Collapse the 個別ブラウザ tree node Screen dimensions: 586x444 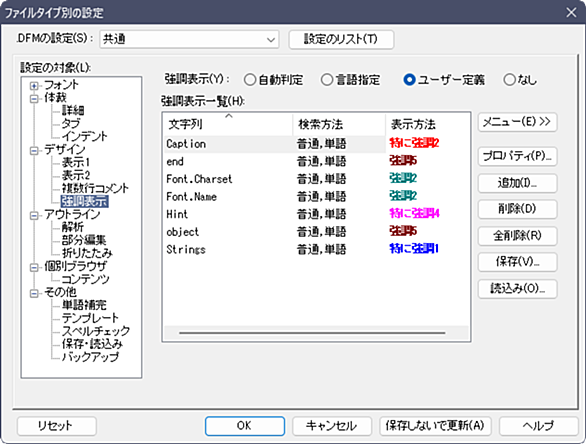click(x=34, y=268)
